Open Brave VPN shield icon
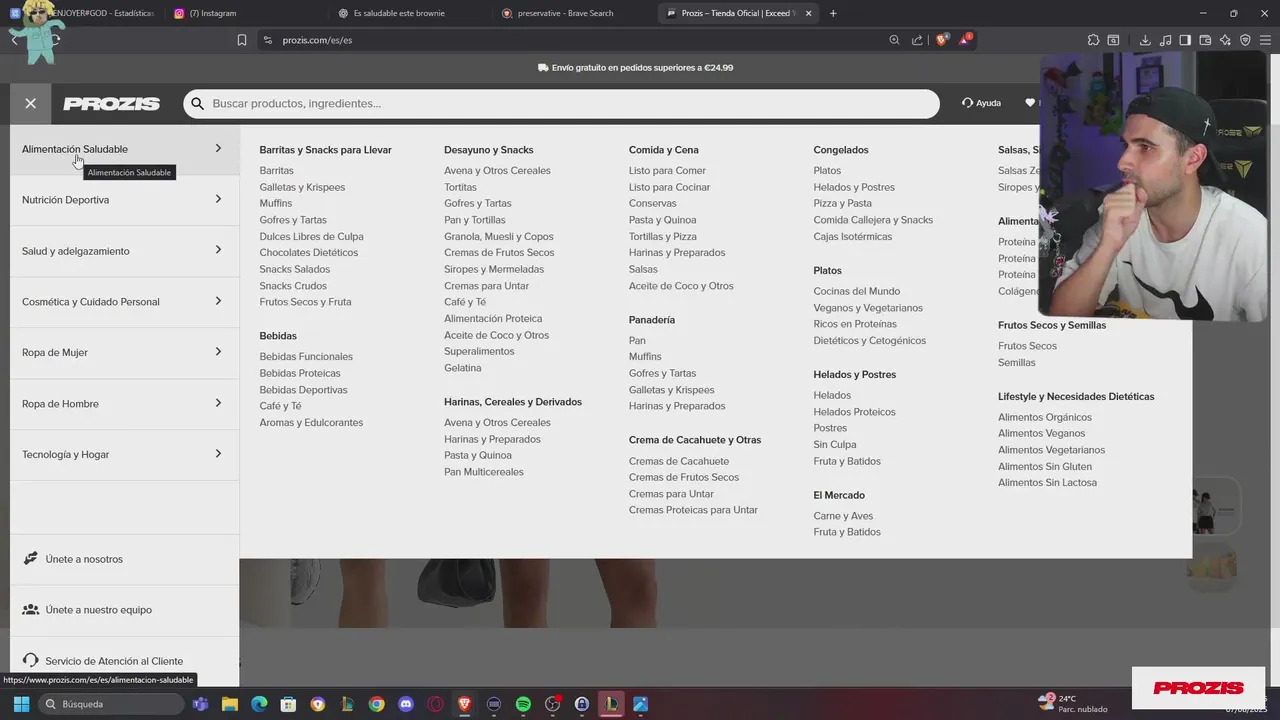1280x720 pixels. (1245, 40)
